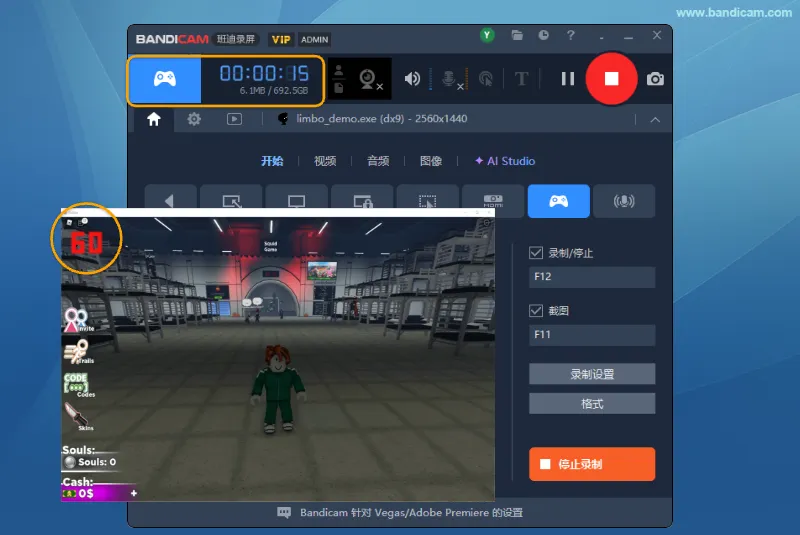Open the scheduled recording clock icon
This screenshot has height=535, width=800.
coord(543,35)
